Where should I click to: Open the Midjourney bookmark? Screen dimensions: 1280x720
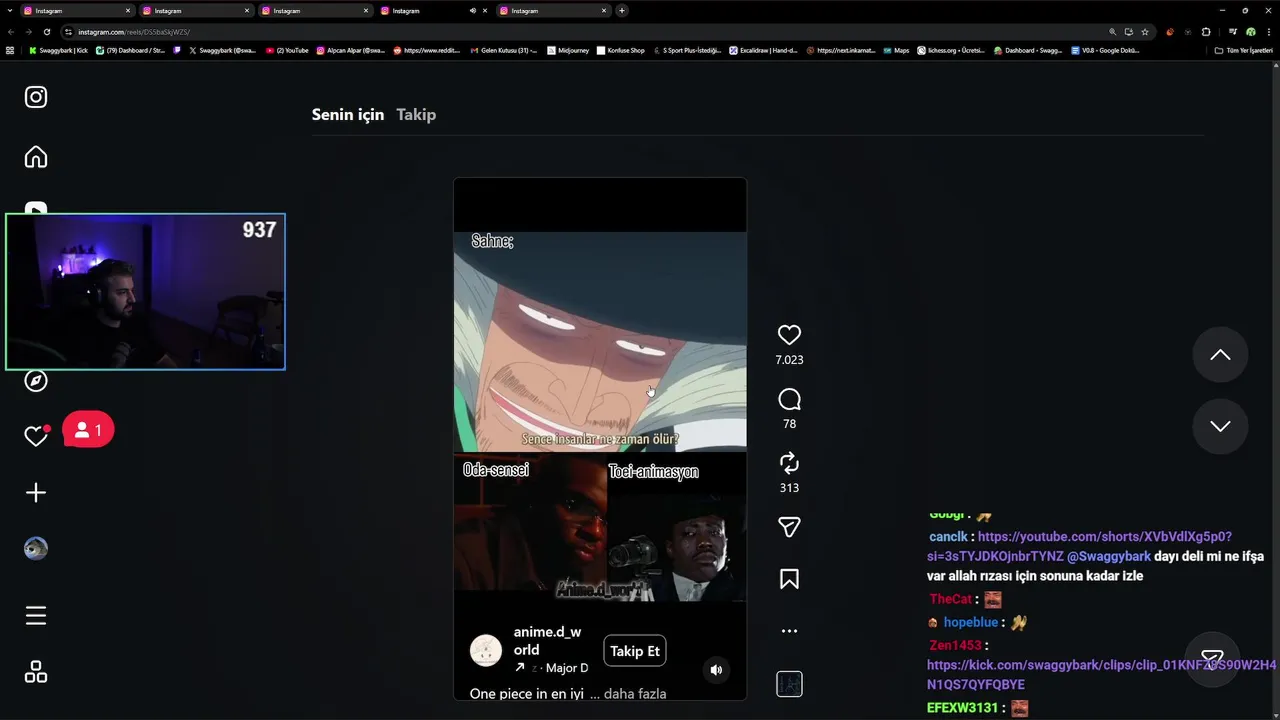[x=568, y=50]
